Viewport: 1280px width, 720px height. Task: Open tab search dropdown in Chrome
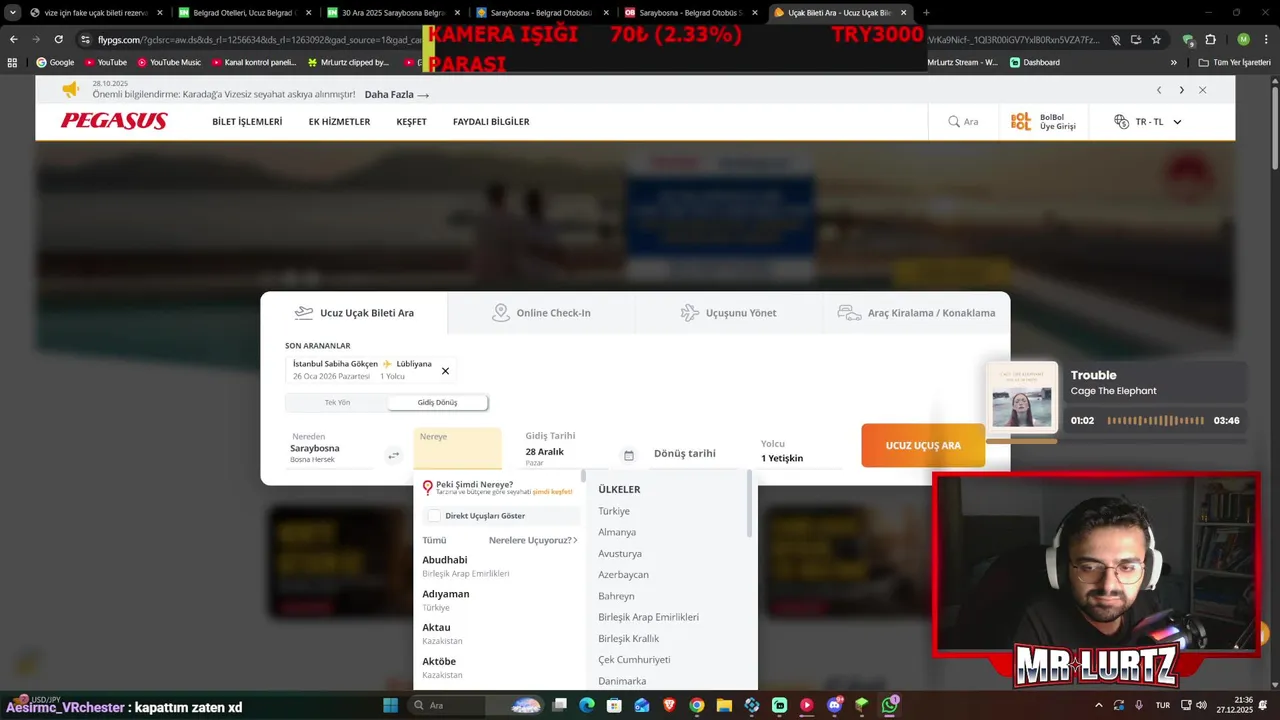[13, 13]
